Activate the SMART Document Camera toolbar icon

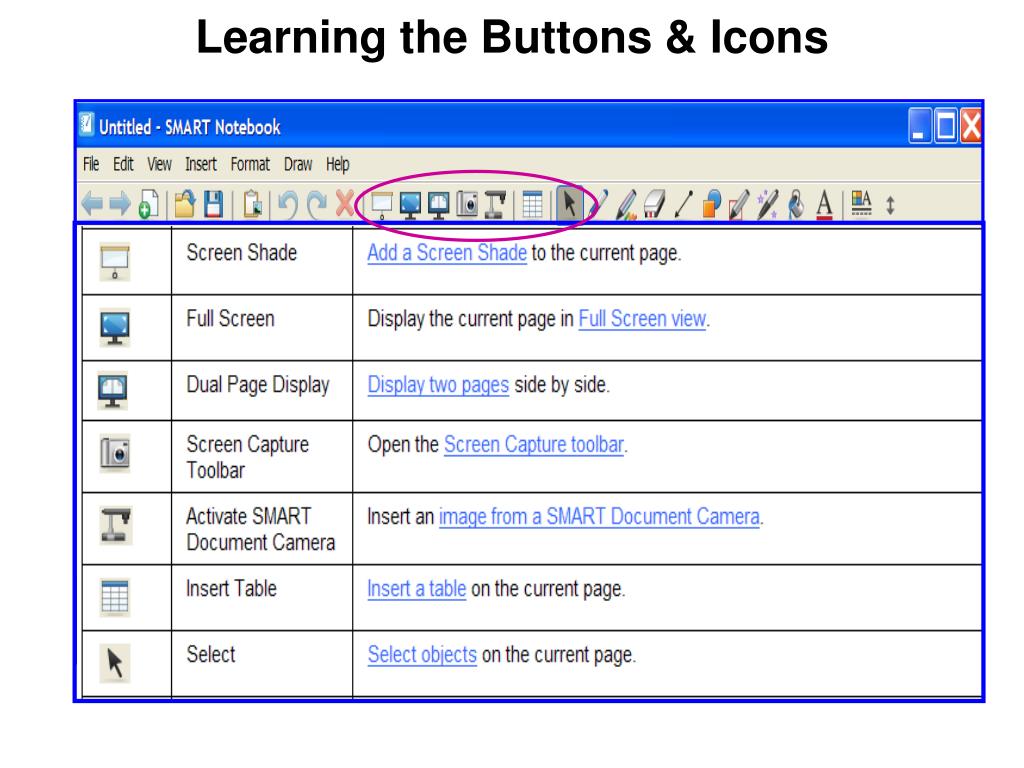coord(495,204)
